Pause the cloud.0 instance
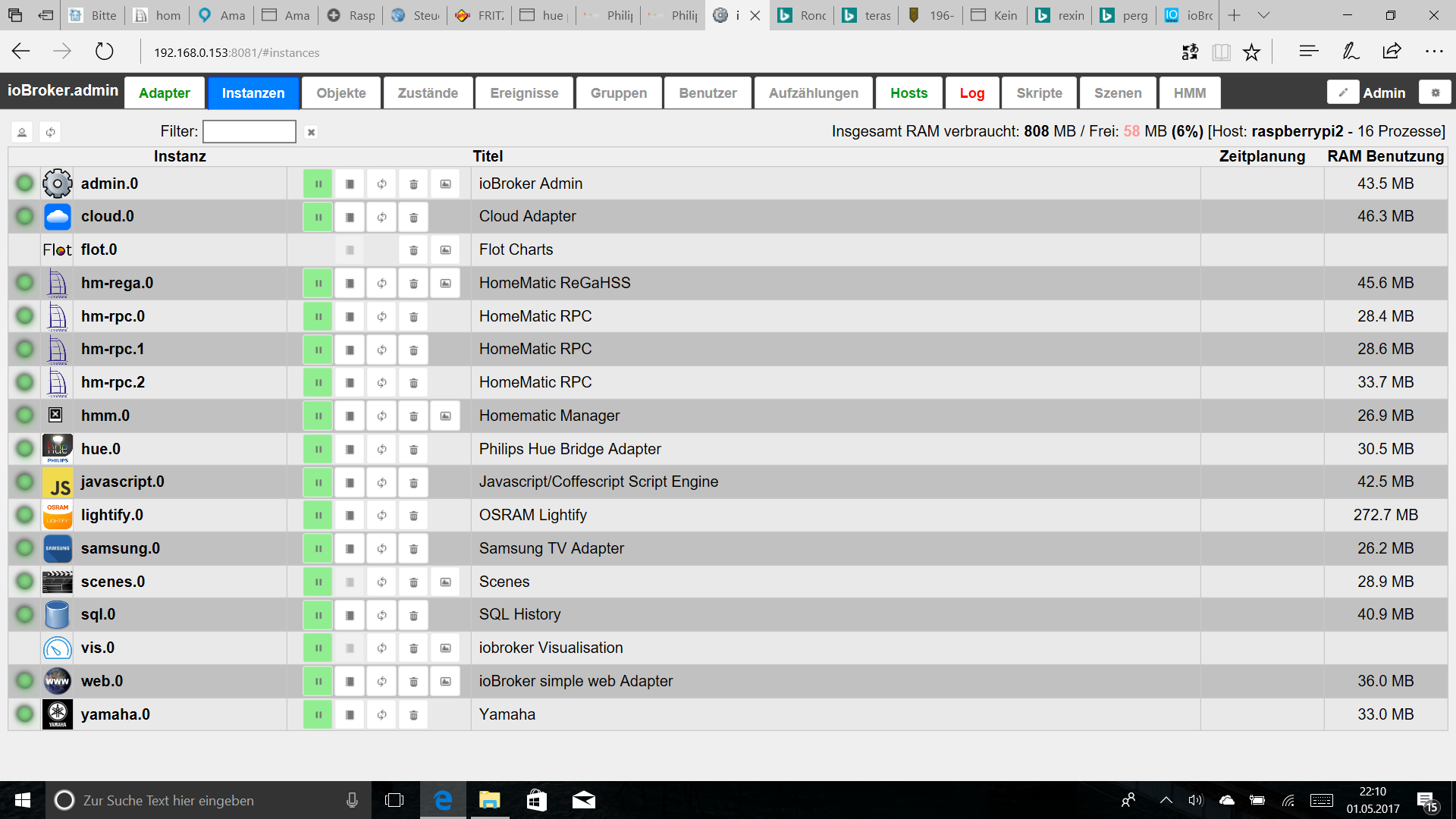 tap(318, 217)
